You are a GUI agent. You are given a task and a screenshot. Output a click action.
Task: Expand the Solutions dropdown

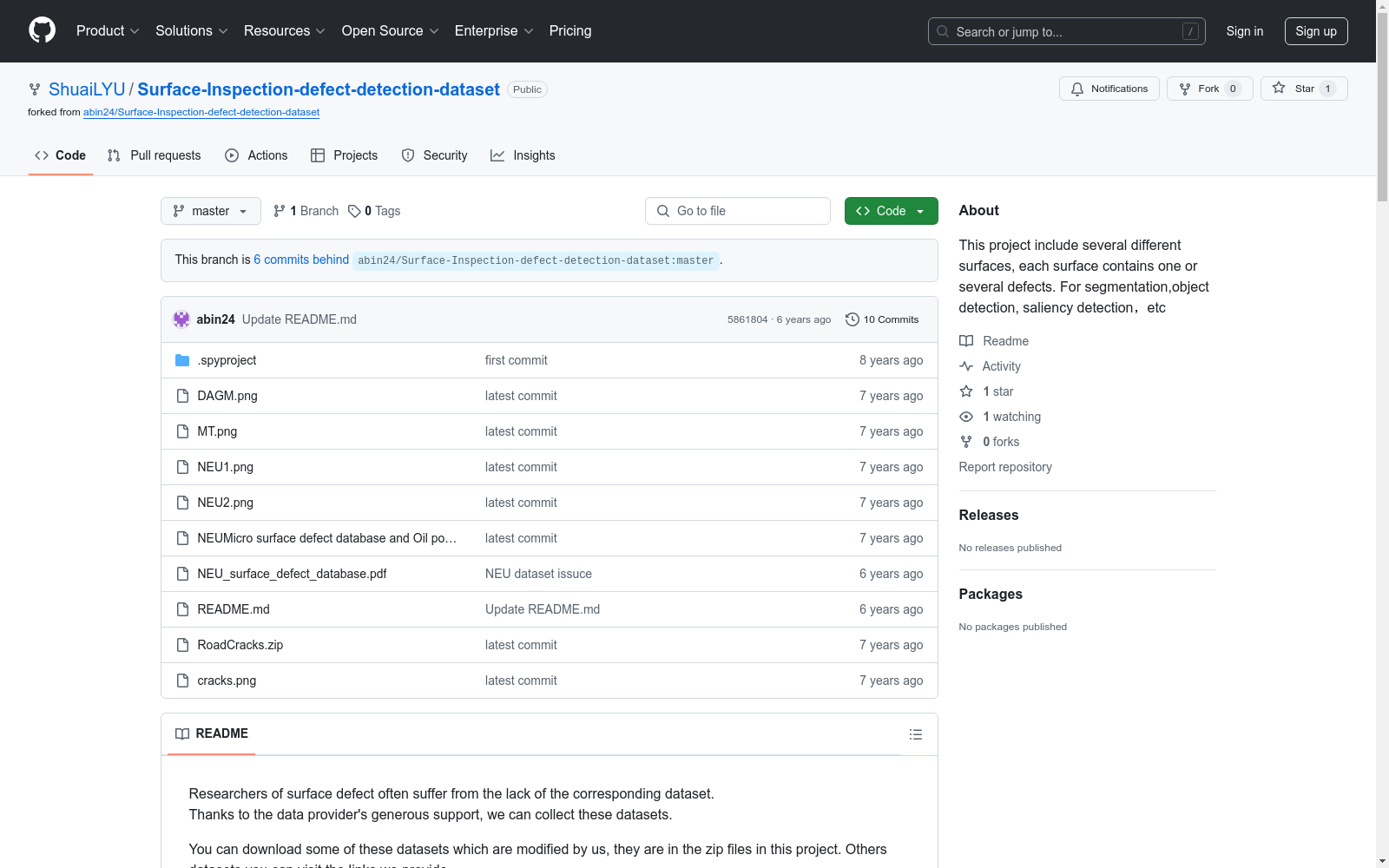192,31
